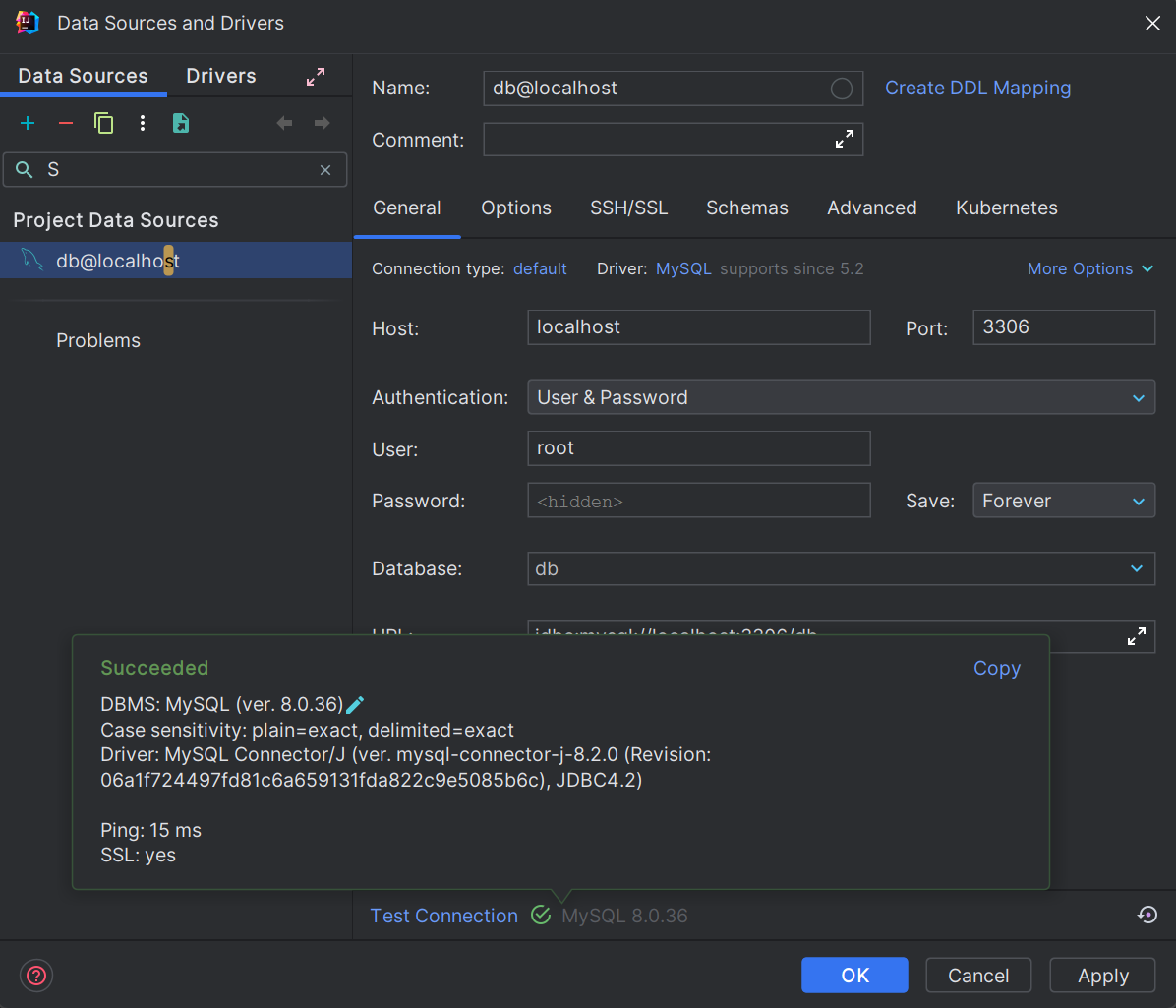
Task: Open the more actions vertical dots menu
Action: click(143, 123)
